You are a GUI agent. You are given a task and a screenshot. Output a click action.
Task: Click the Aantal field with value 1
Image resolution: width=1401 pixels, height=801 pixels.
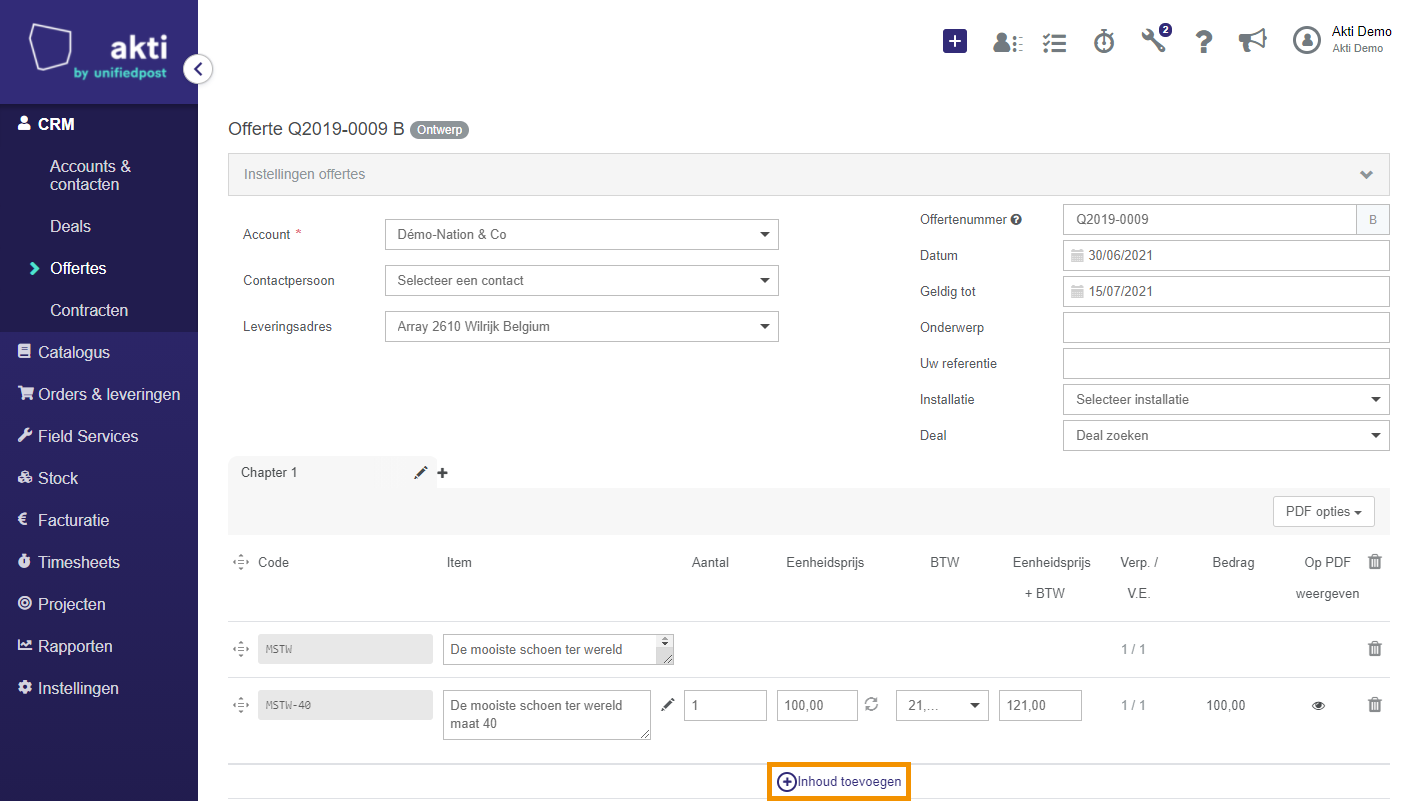725,705
